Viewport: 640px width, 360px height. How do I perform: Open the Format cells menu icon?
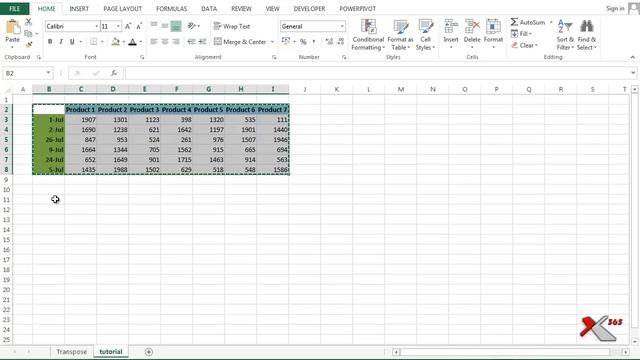click(x=493, y=27)
